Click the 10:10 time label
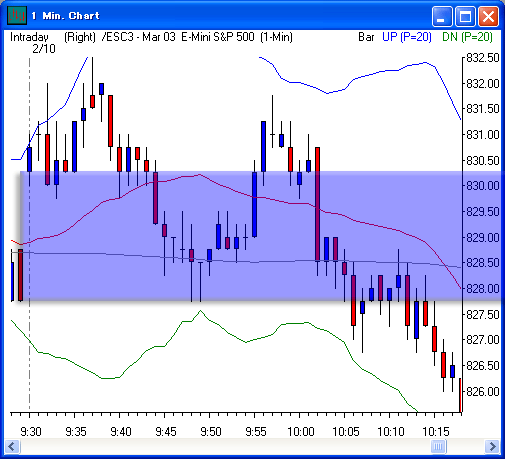505x459 pixels. [x=391, y=432]
